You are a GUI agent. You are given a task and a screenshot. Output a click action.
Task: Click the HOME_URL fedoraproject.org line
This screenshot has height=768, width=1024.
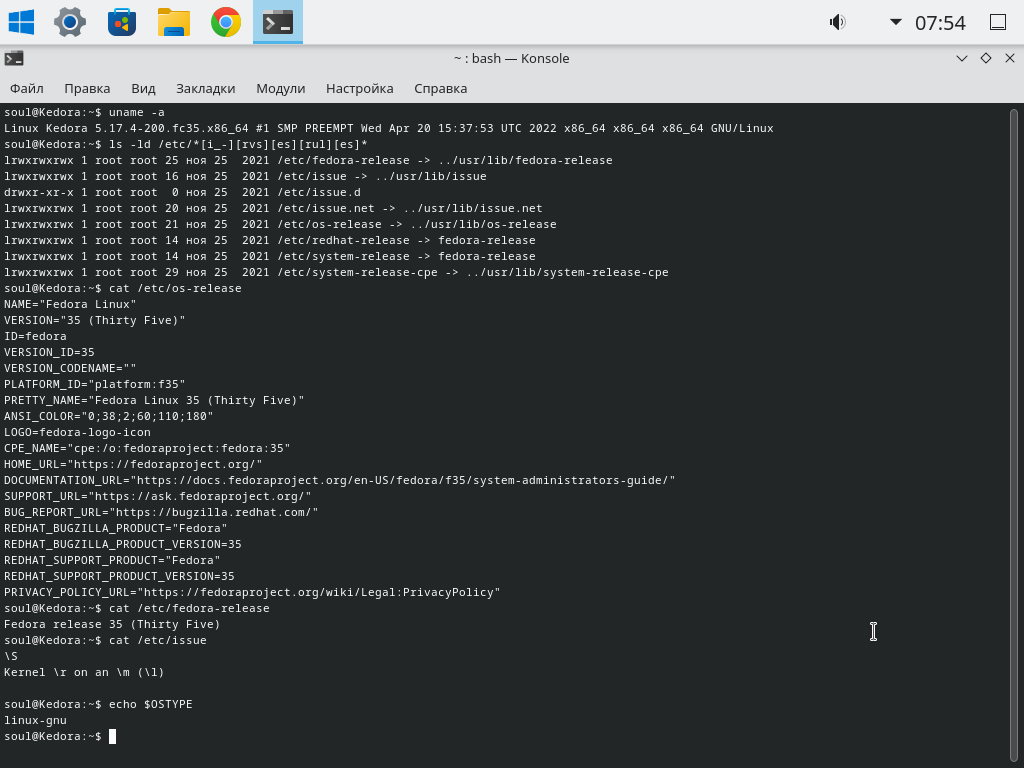[133, 464]
